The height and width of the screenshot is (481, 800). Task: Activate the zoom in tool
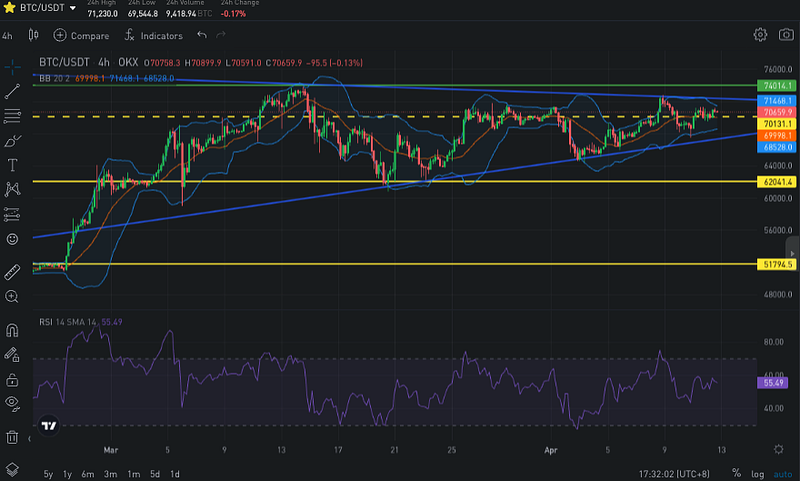tap(12, 297)
